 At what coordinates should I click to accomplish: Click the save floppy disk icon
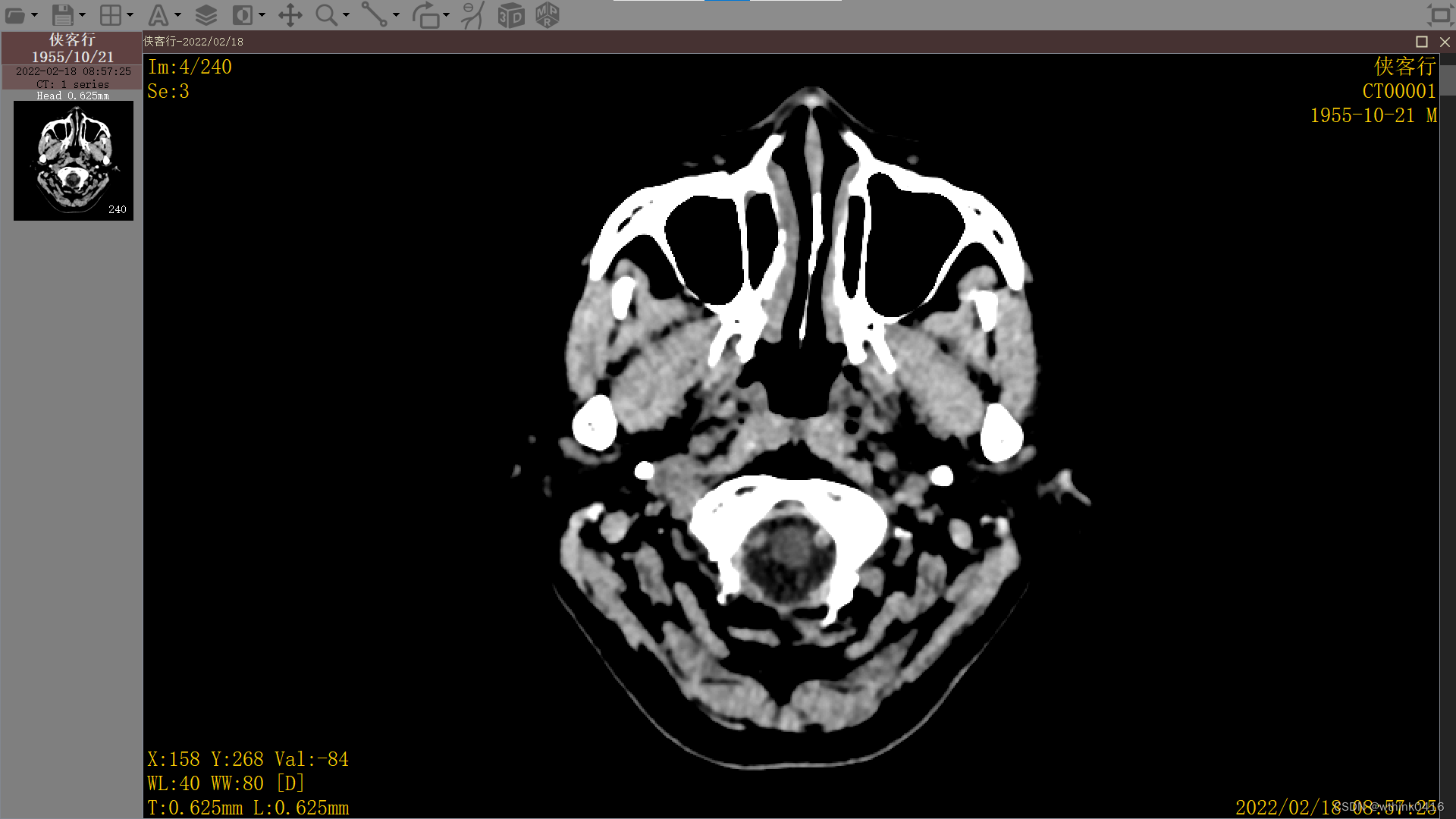coord(63,15)
